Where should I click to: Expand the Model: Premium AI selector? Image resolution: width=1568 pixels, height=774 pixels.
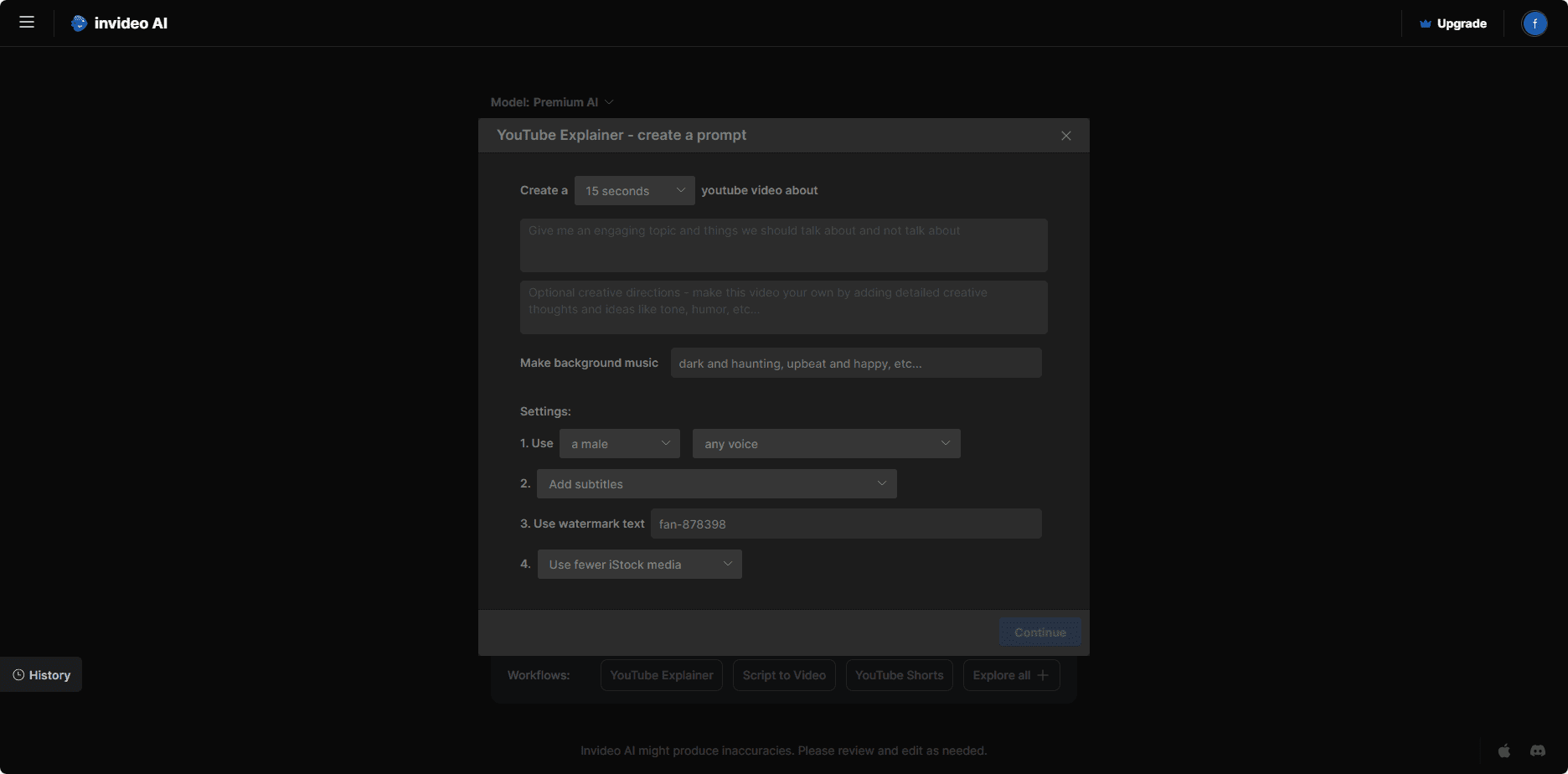(552, 102)
